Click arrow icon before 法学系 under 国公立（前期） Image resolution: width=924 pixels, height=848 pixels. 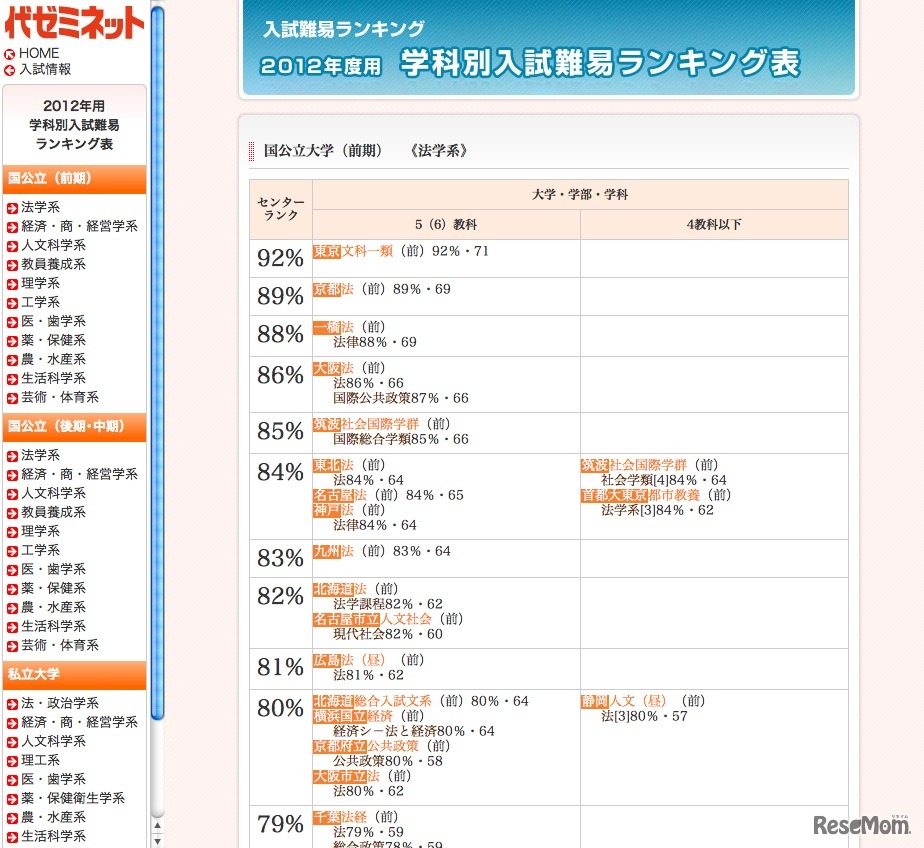pos(12,208)
